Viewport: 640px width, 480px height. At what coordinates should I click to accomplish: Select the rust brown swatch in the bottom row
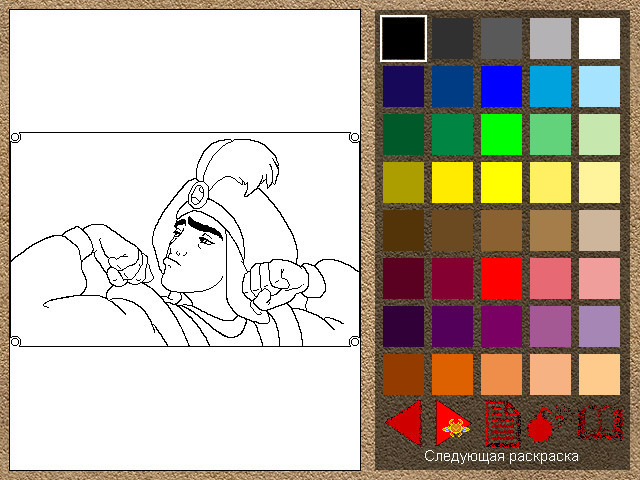coord(403,375)
